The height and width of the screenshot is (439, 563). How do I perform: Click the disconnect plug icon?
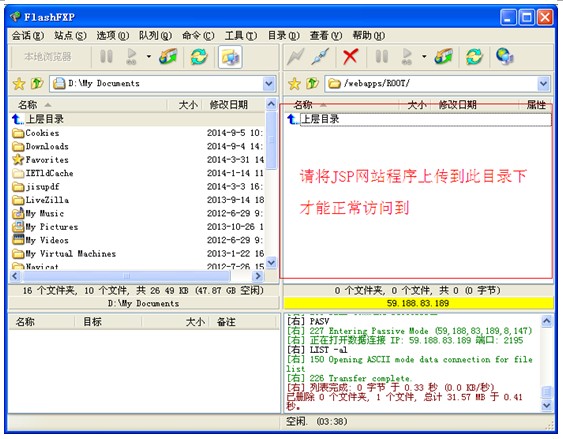click(x=320, y=57)
